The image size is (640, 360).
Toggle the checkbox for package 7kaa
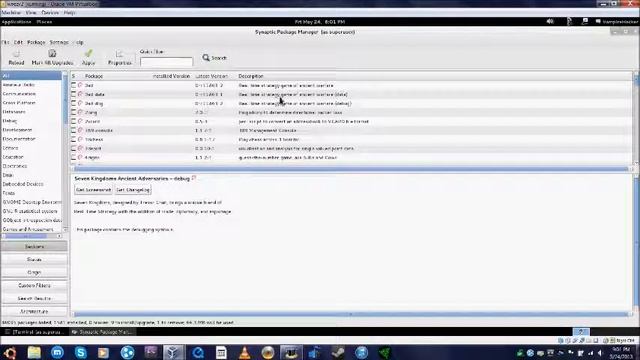tap(73, 85)
